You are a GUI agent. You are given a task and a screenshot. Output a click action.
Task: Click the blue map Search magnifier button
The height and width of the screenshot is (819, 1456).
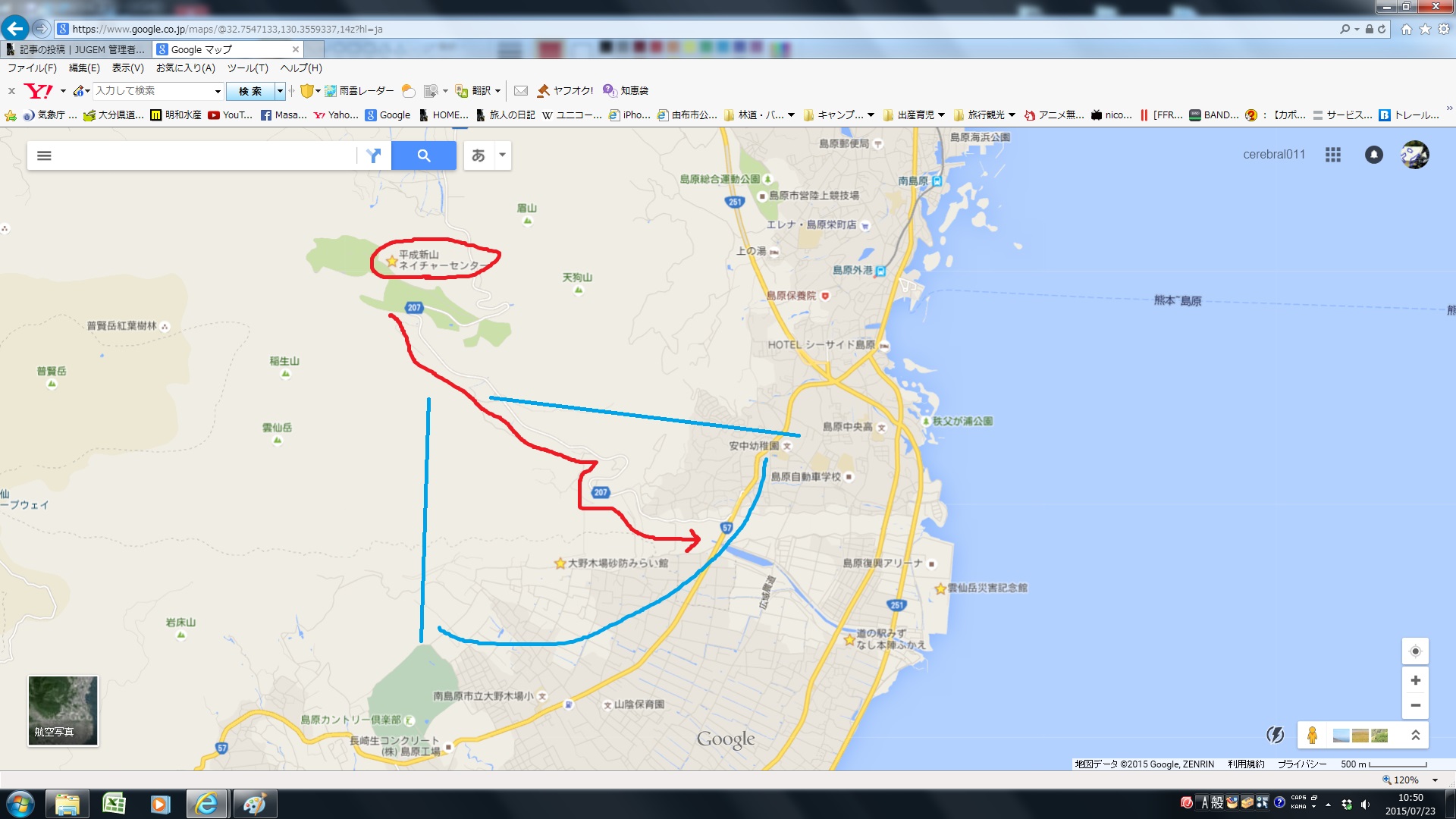(x=424, y=155)
